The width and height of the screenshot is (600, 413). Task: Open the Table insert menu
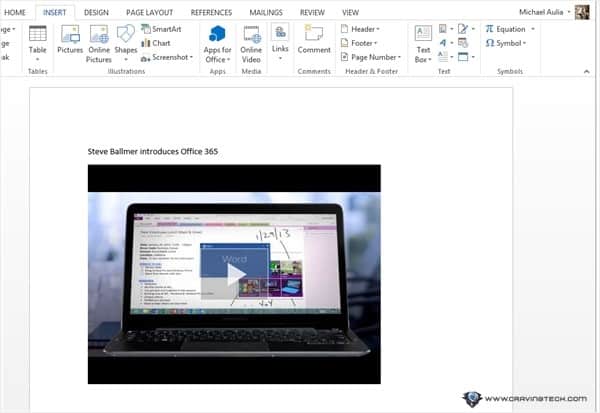[38, 43]
